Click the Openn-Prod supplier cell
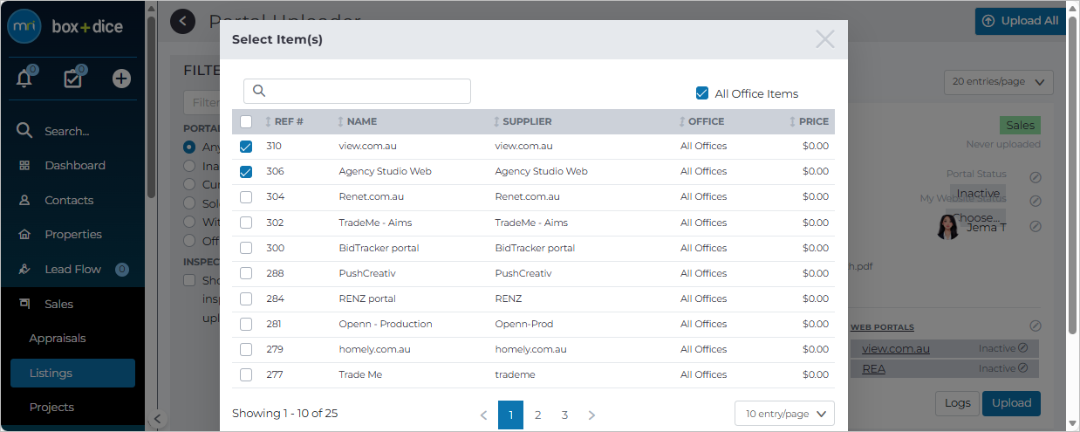 click(x=523, y=324)
